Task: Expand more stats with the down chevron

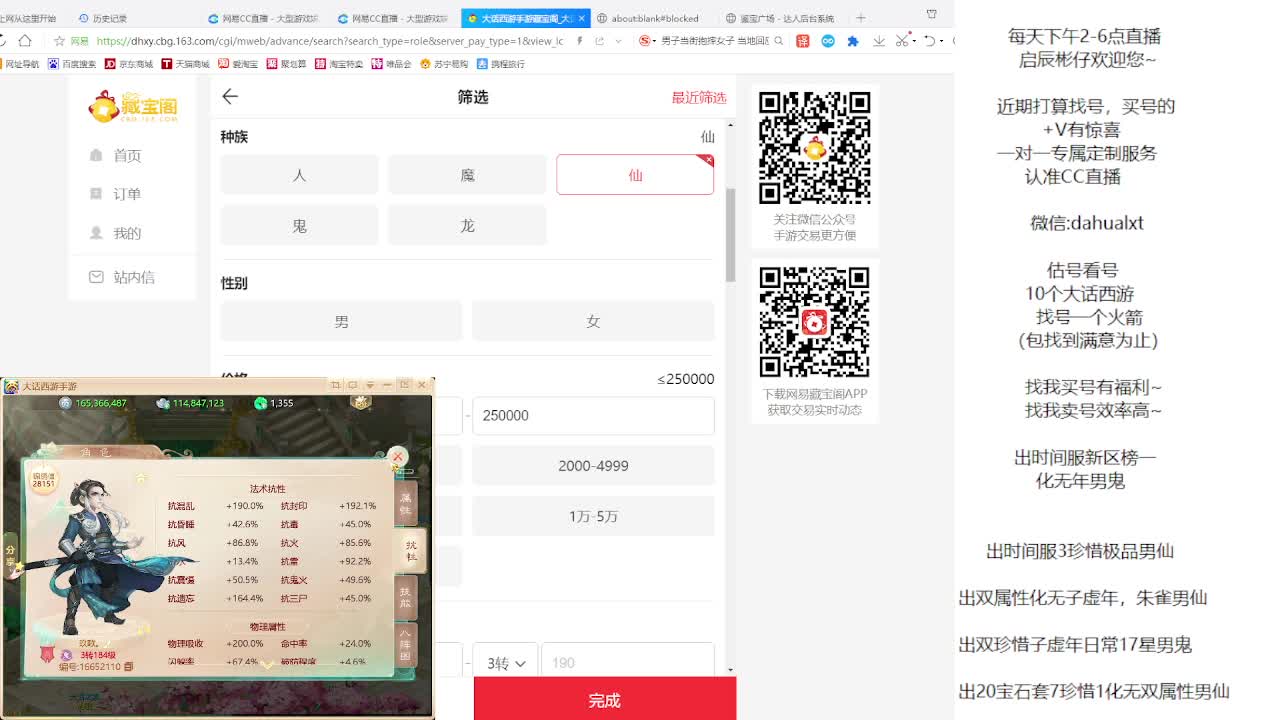Action: pyautogui.click(x=268, y=663)
